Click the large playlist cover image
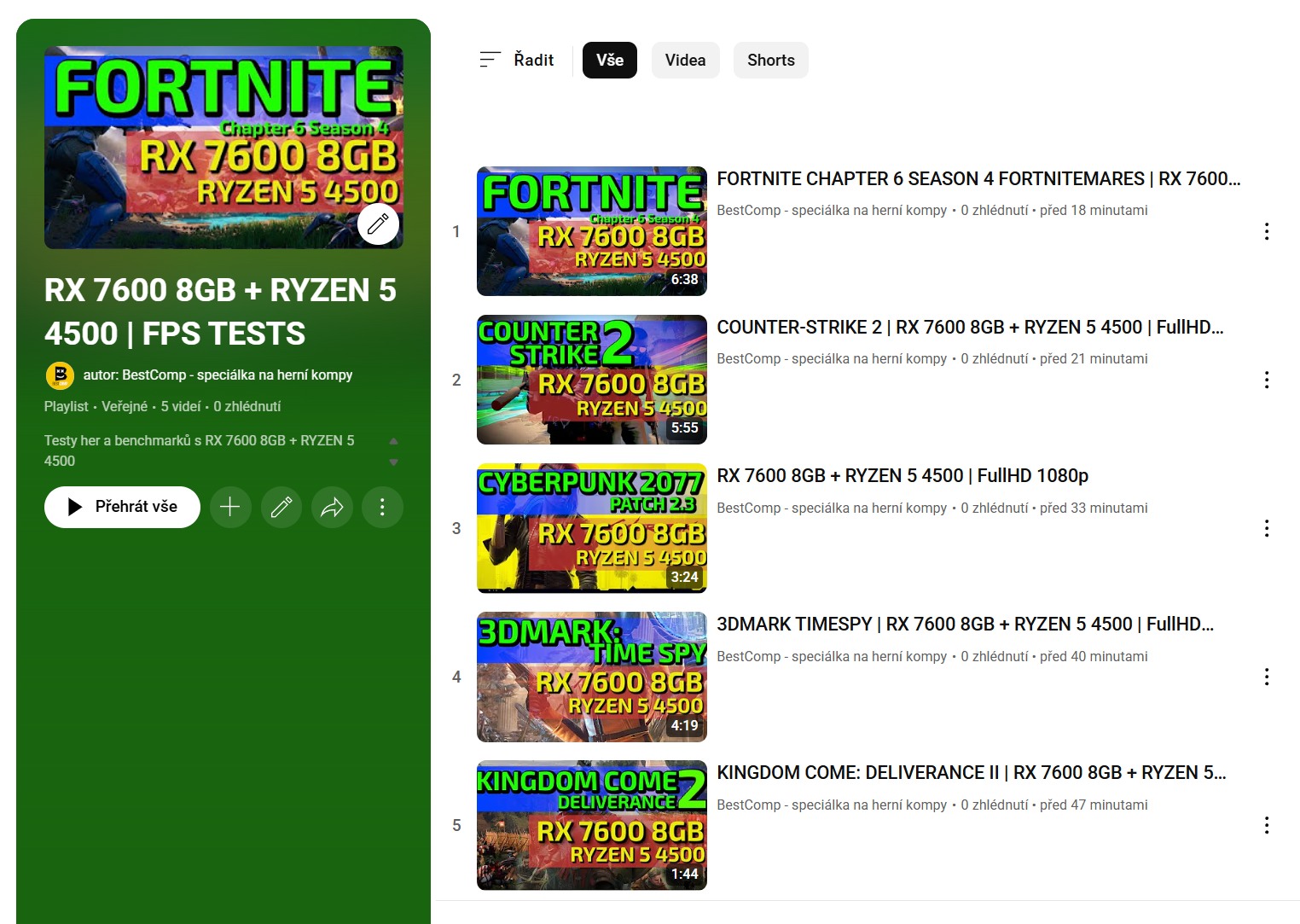The image size is (1300, 924). click(x=223, y=148)
